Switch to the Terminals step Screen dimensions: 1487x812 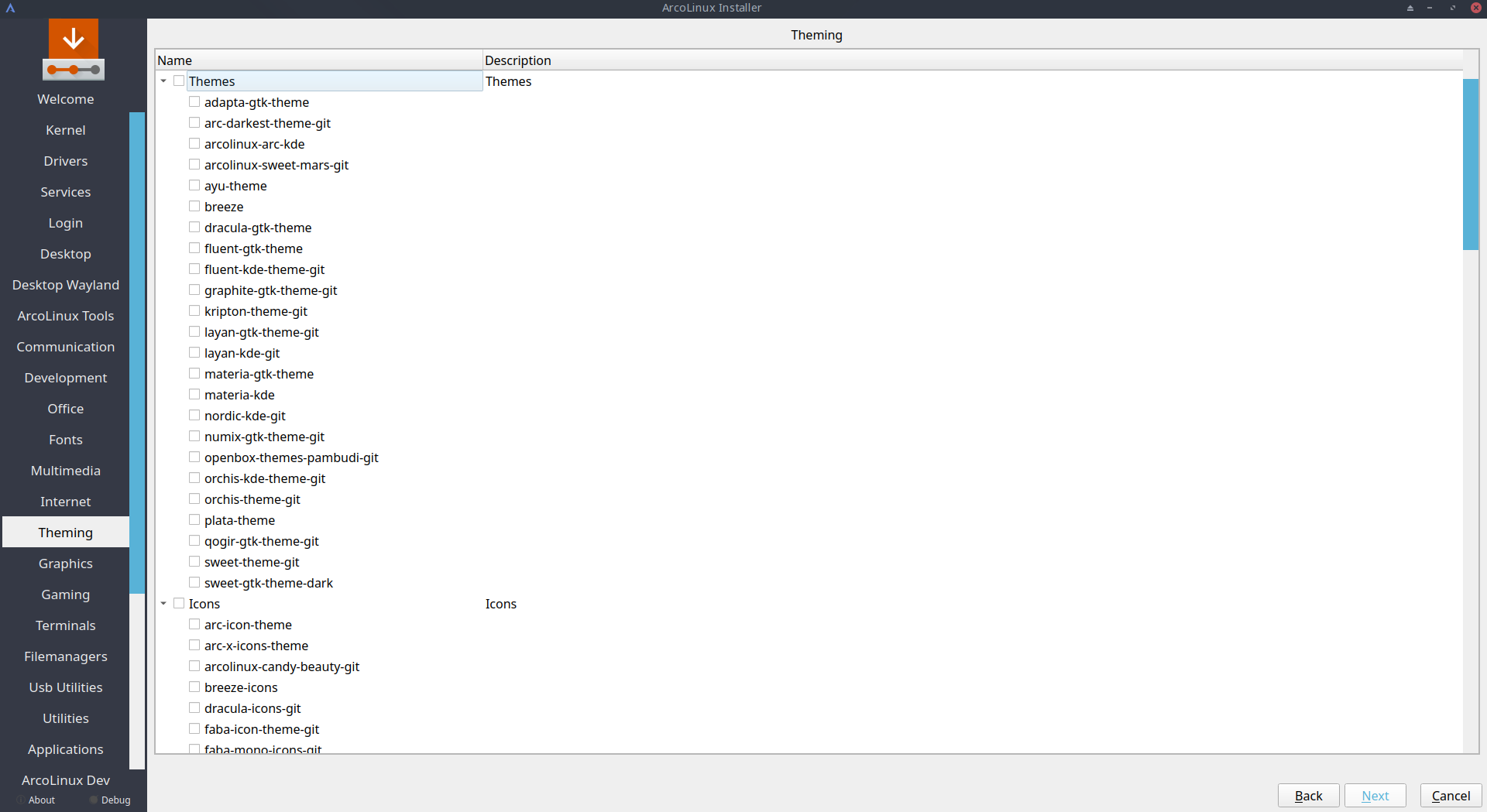tap(66, 625)
